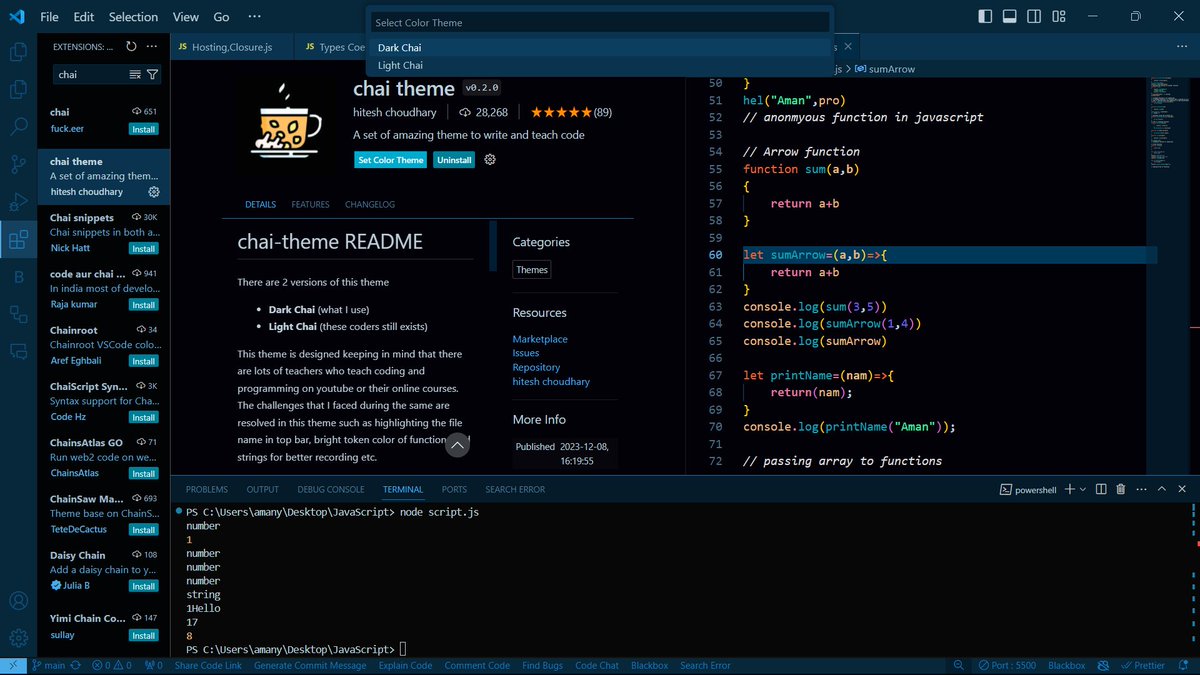The image size is (1200, 675).
Task: Open the Explorer icon in activity bar
Action: click(x=18, y=53)
